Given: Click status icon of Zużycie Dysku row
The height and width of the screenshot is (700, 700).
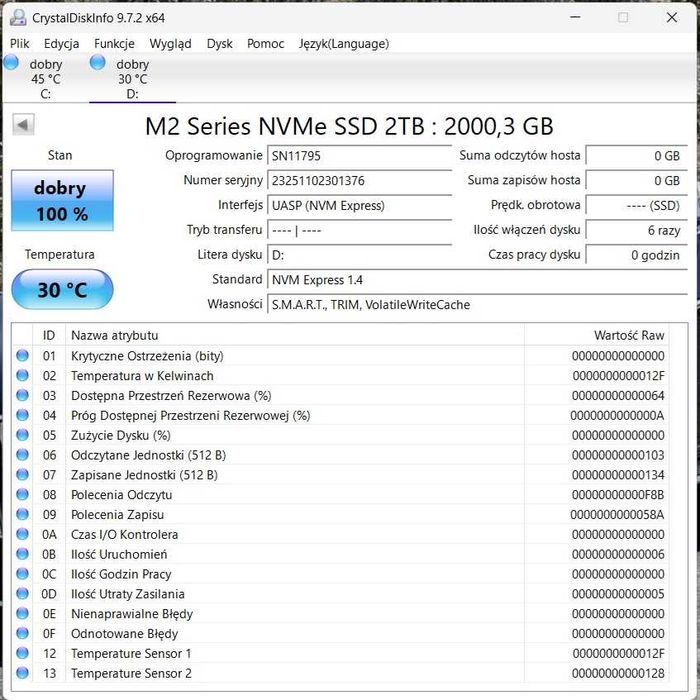Looking at the screenshot, I should point(22,435).
